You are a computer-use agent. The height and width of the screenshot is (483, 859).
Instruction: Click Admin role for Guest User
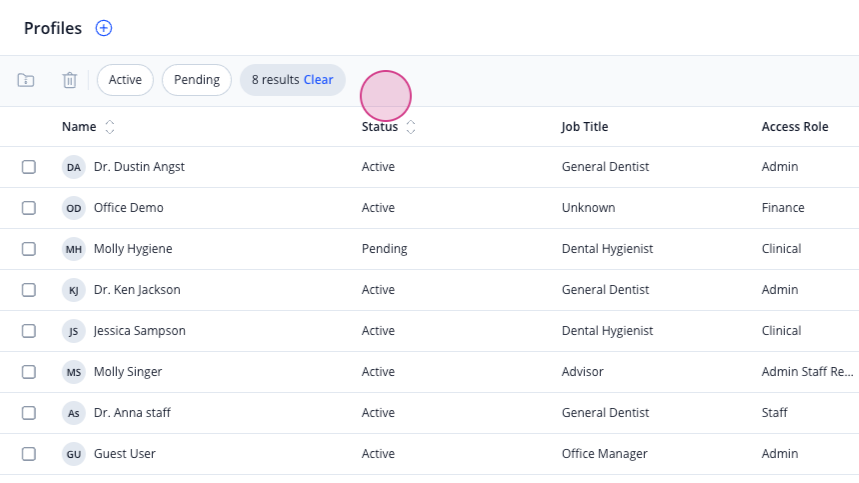780,454
